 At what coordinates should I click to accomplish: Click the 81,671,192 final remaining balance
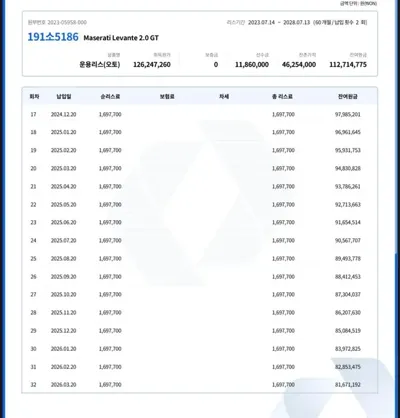click(348, 385)
